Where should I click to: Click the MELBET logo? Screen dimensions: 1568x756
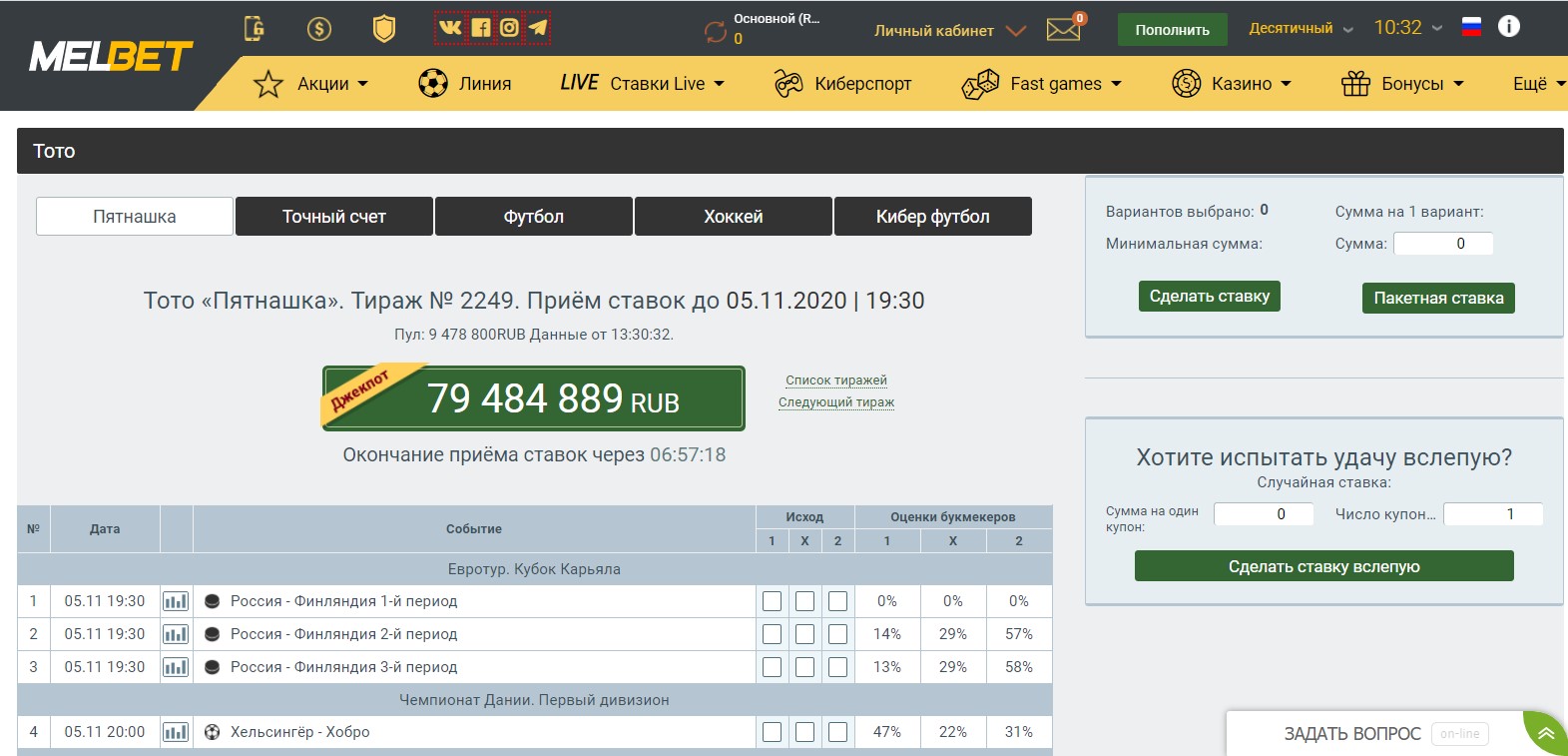(x=111, y=57)
